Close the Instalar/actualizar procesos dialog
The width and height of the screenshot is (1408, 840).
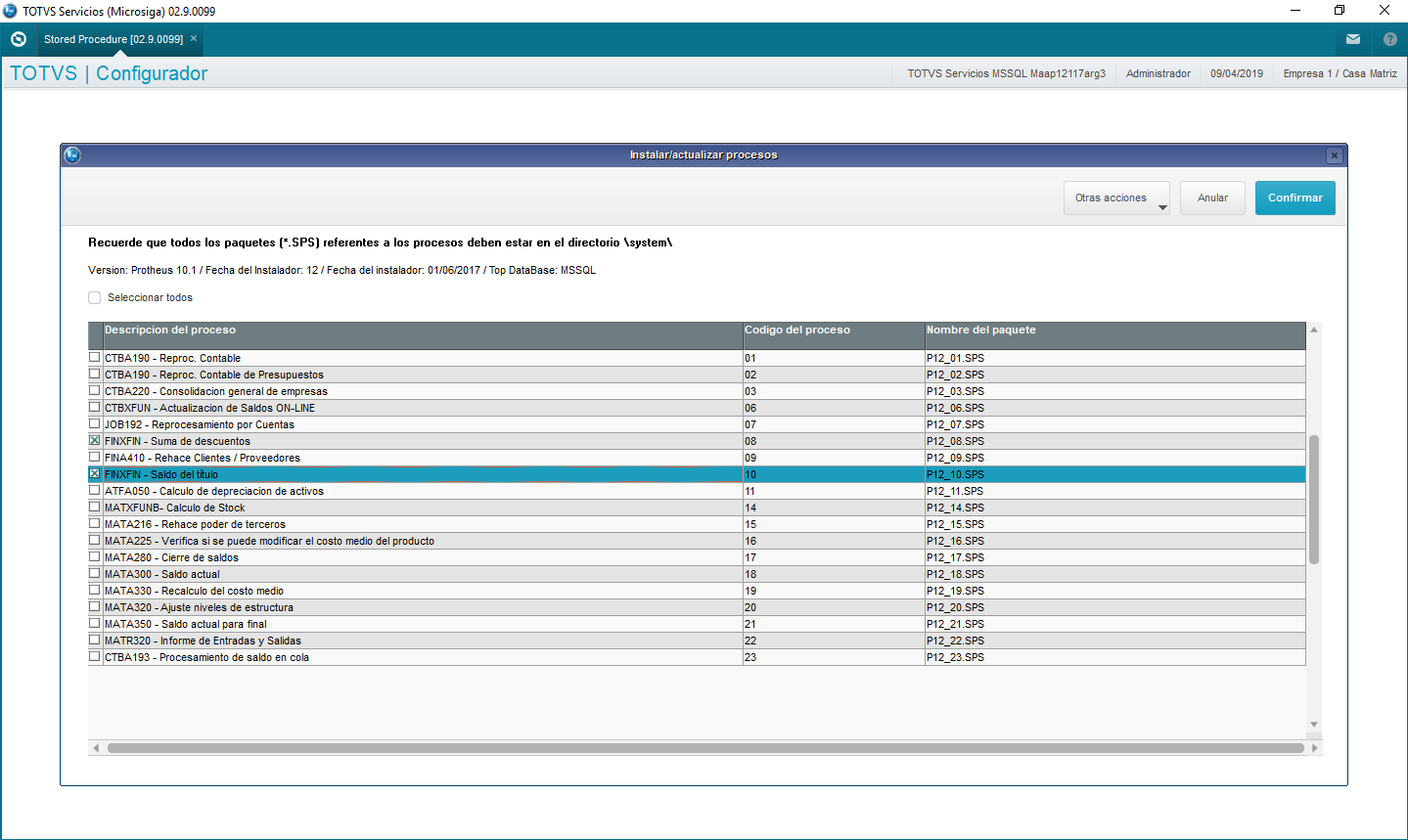click(x=1334, y=155)
